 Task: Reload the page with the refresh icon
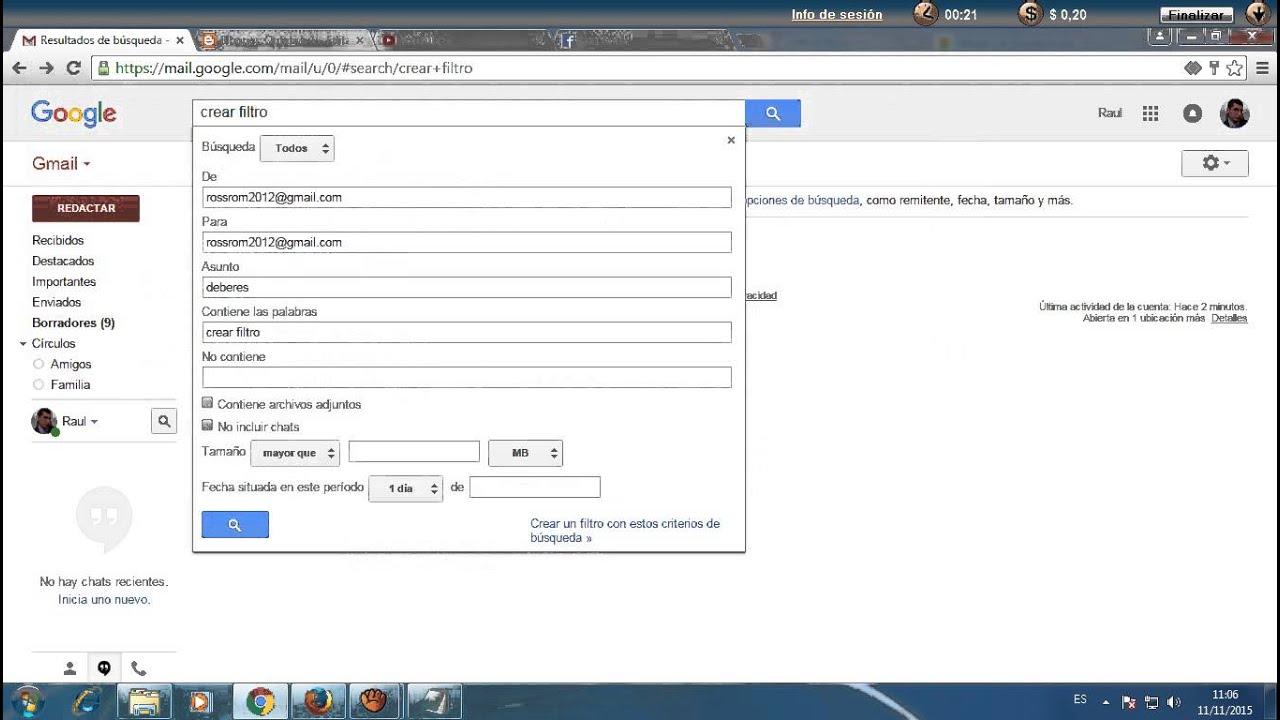tap(73, 68)
